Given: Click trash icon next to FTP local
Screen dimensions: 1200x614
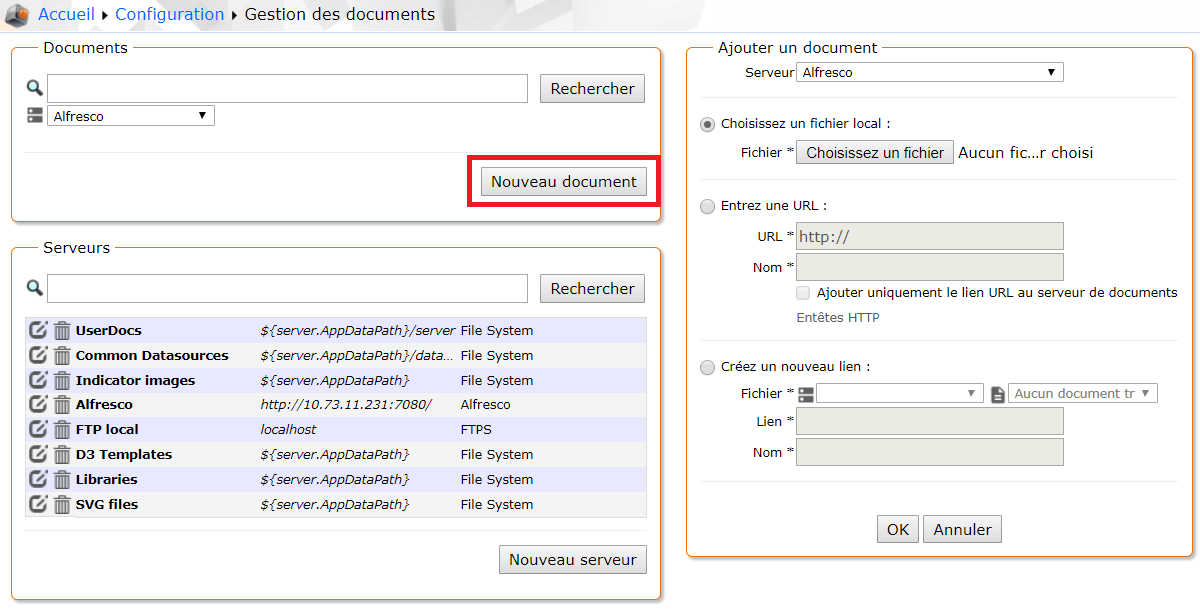Looking at the screenshot, I should coord(62,429).
